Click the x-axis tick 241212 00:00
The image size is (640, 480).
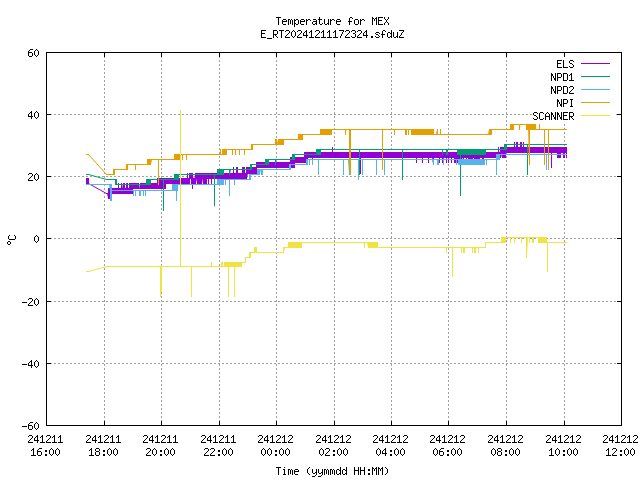pos(276,446)
